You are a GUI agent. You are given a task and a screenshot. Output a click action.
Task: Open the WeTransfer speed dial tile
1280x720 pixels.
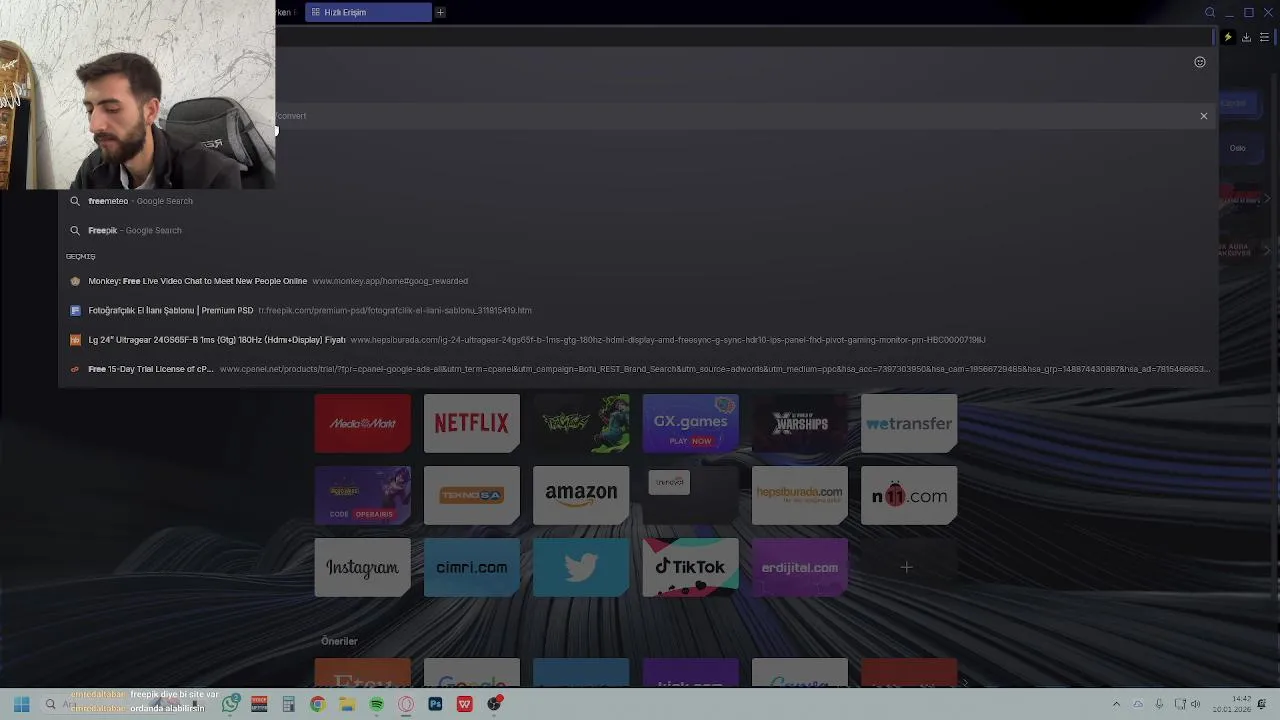pos(908,423)
